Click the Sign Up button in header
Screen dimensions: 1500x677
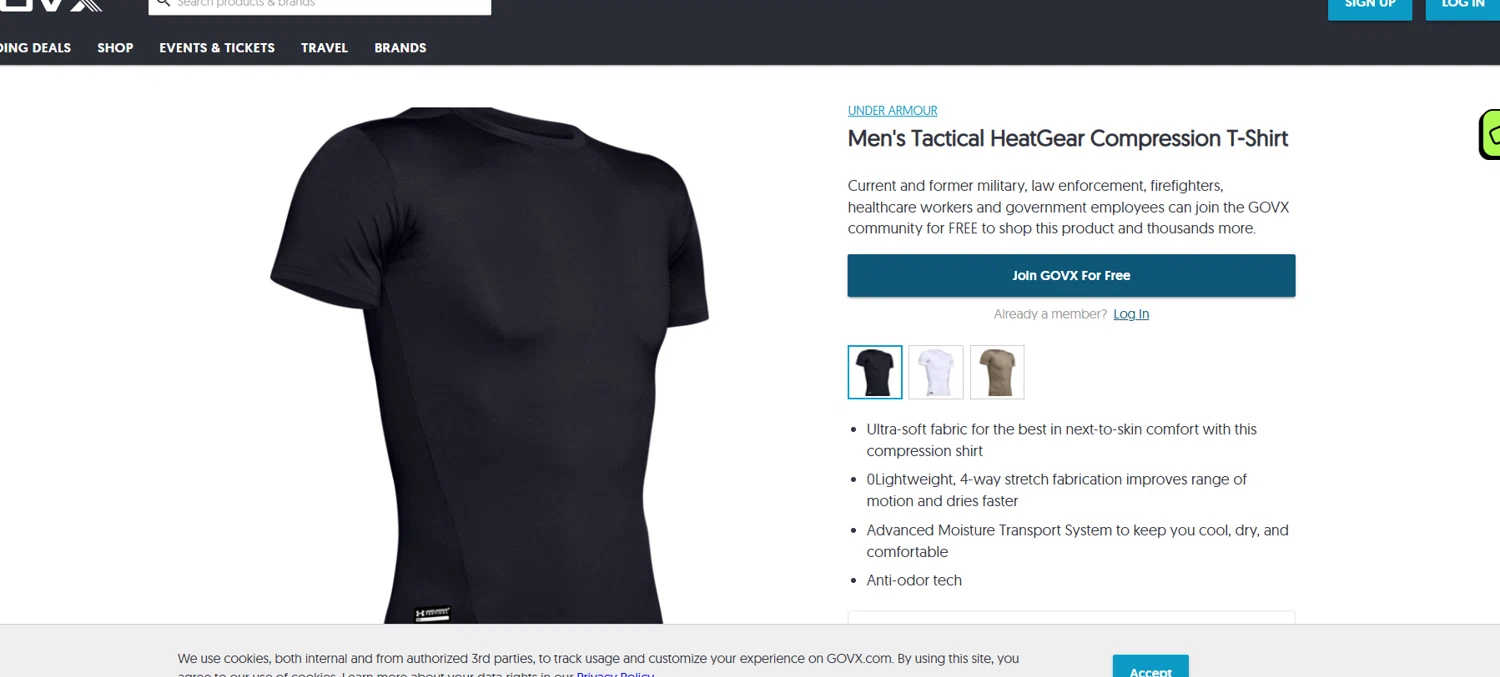(1370, 6)
